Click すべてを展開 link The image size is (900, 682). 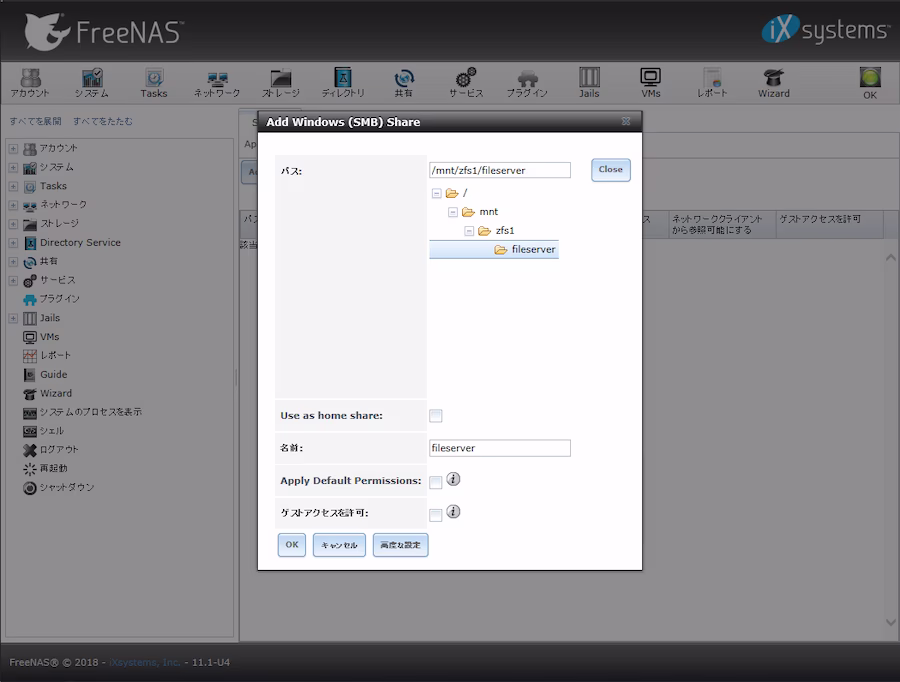(x=36, y=121)
